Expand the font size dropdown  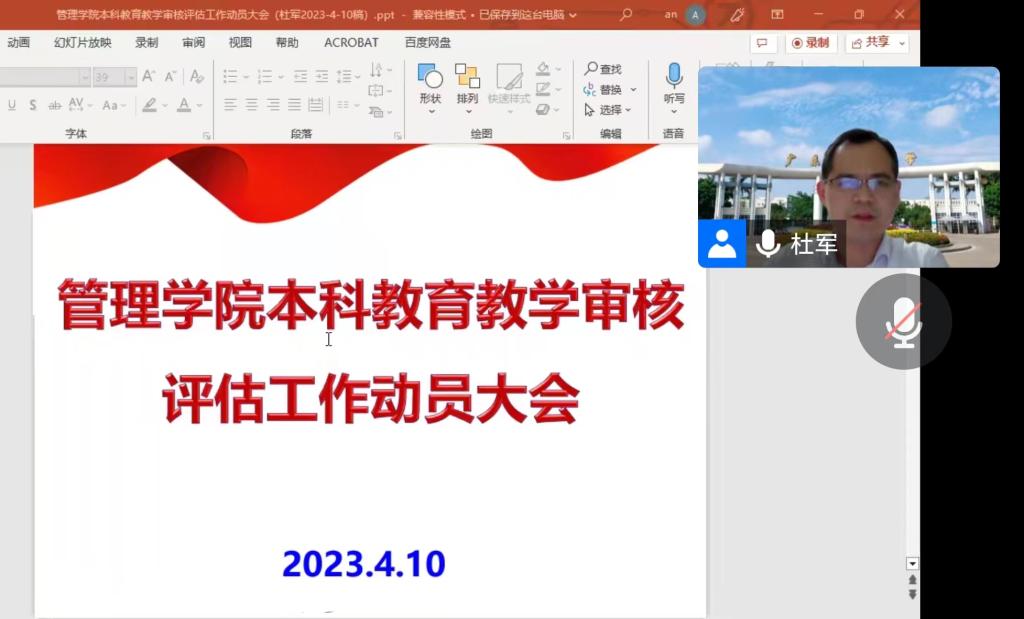(x=130, y=77)
